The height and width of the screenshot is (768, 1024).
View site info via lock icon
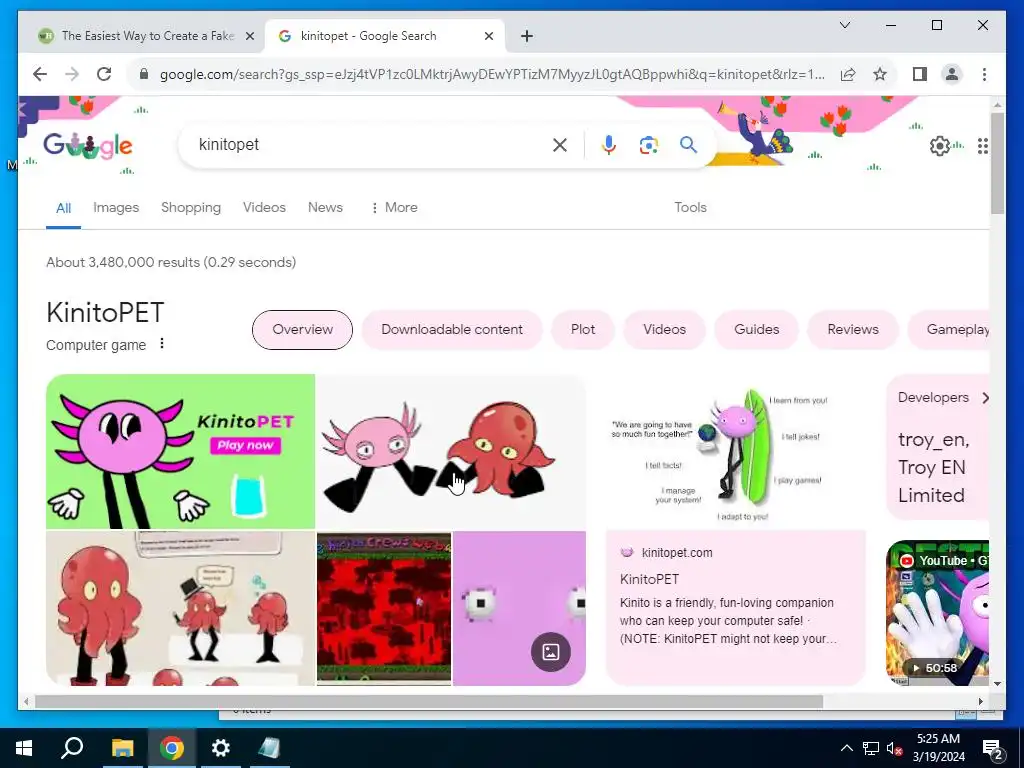pyautogui.click(x=144, y=74)
